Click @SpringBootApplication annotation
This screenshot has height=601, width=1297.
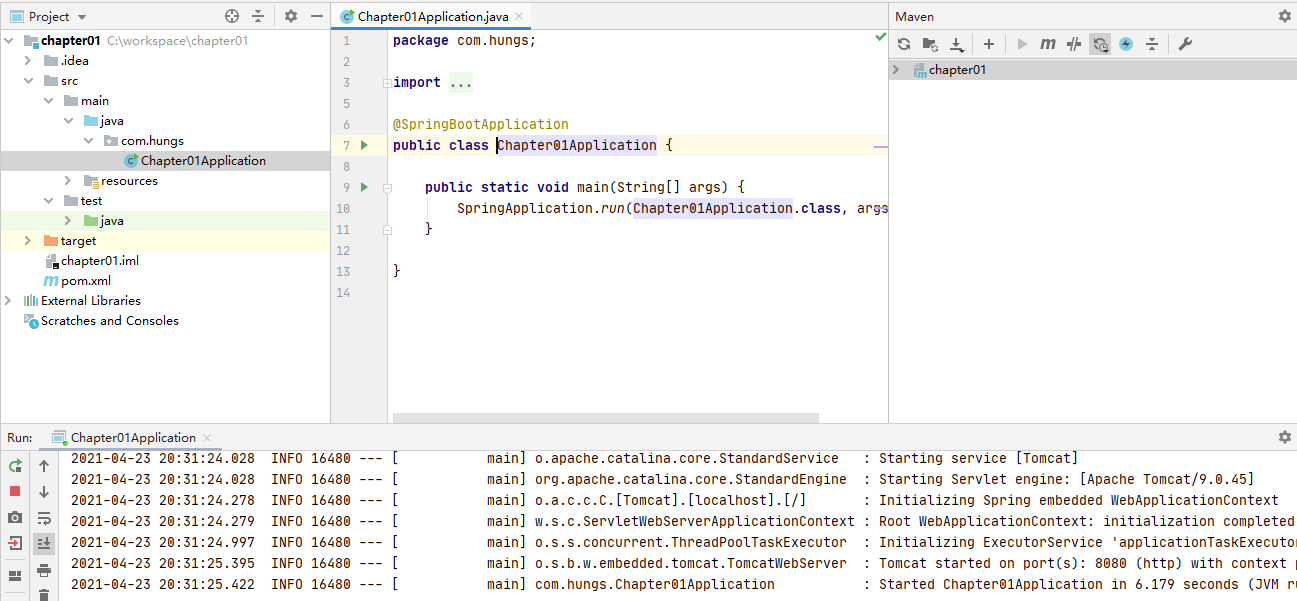coord(481,124)
